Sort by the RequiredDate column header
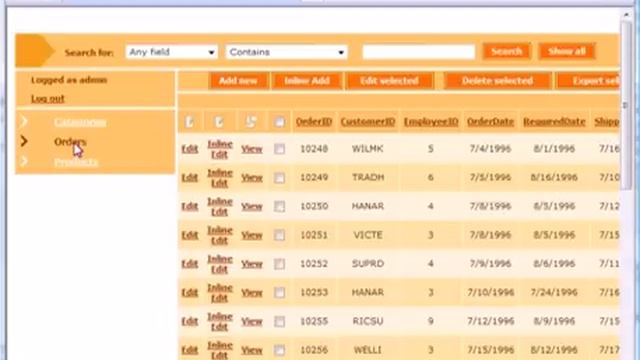Viewport: 640px width, 360px height. coord(554,122)
